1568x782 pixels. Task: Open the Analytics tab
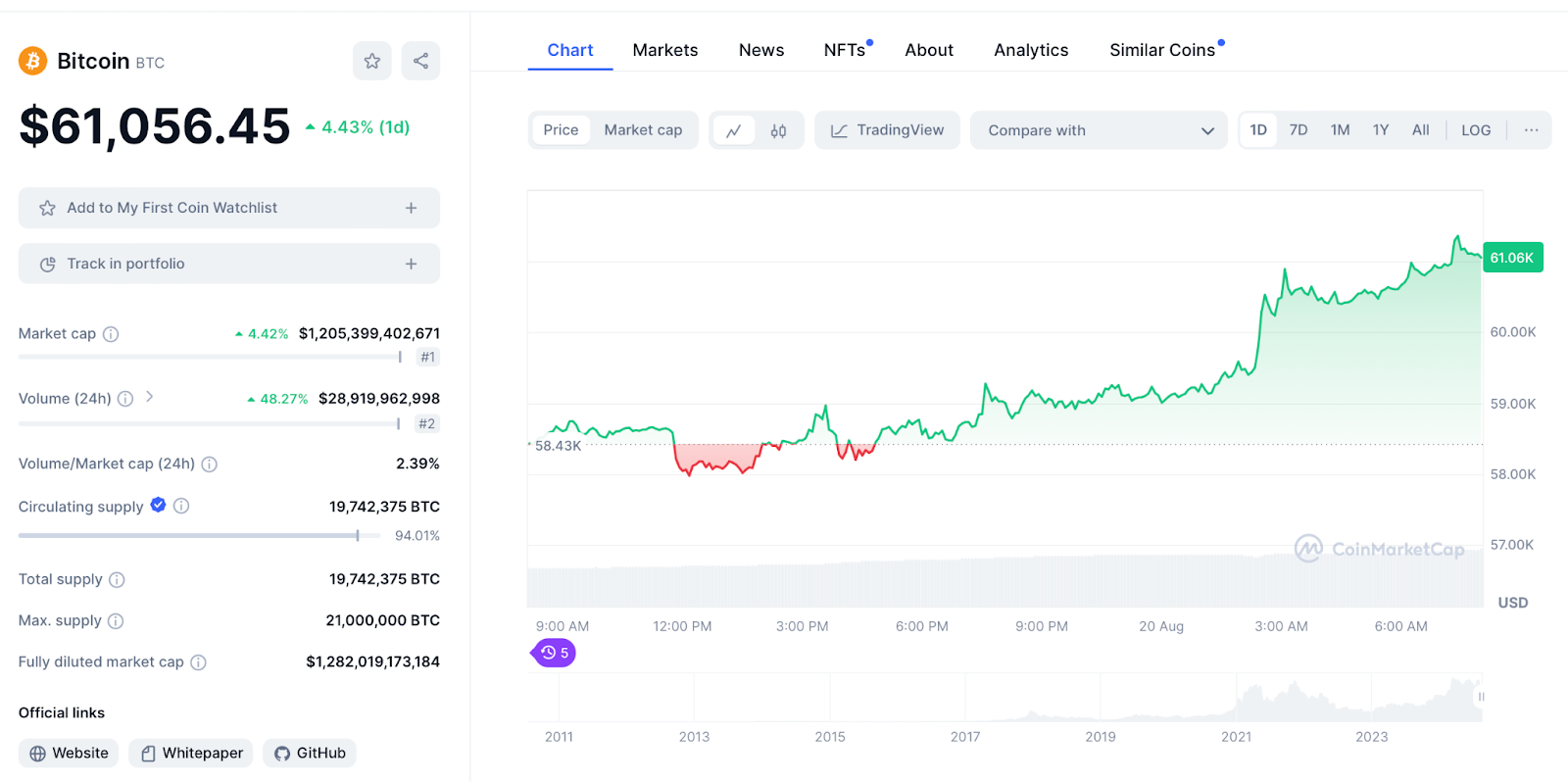1031,50
